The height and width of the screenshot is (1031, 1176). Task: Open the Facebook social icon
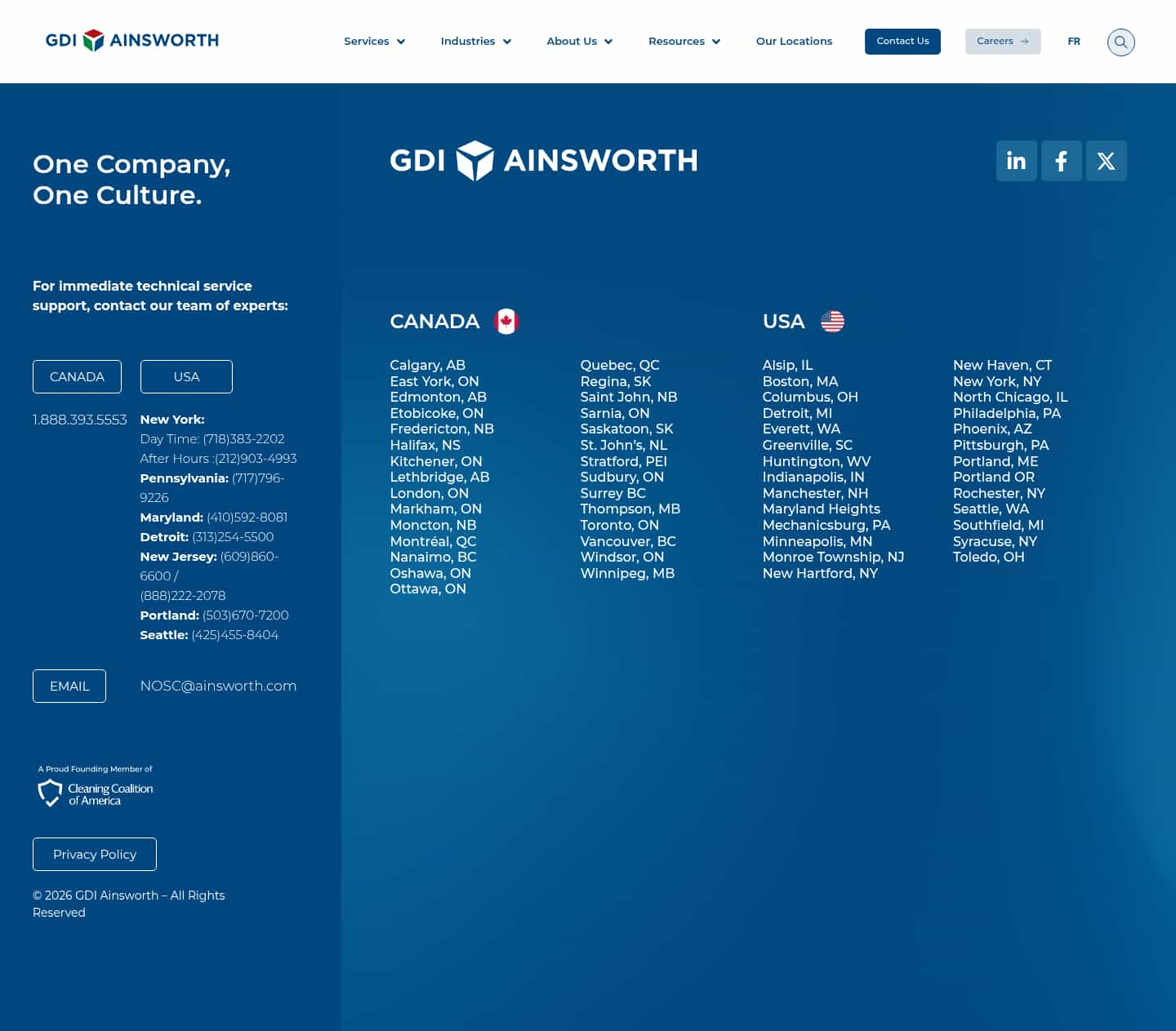click(1061, 161)
